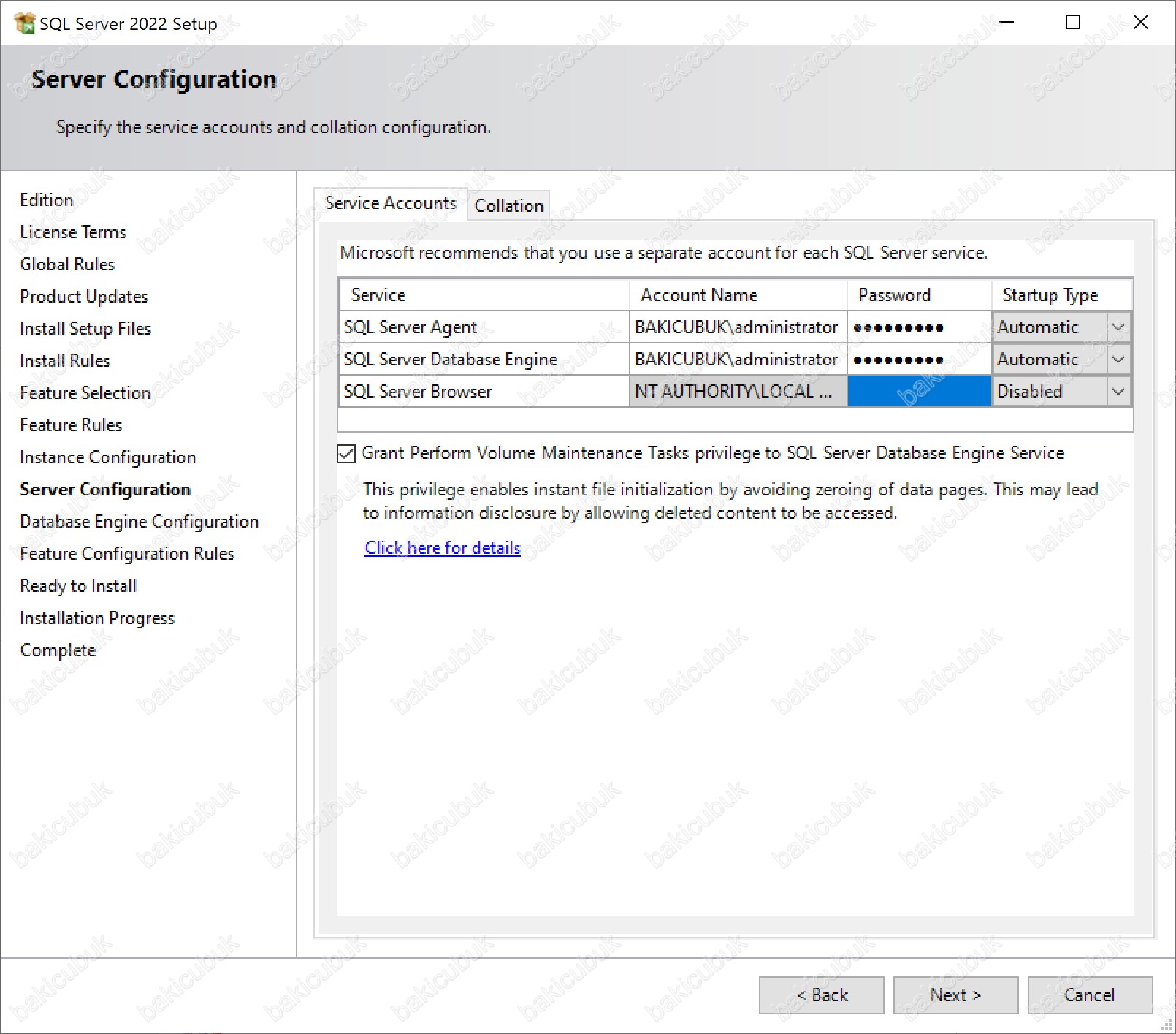Select Edition step in sidebar
The width and height of the screenshot is (1176, 1034).
[x=47, y=200]
